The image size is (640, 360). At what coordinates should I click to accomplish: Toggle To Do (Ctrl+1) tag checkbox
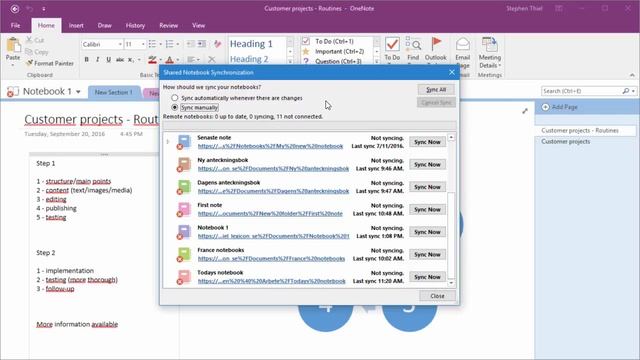(x=306, y=41)
